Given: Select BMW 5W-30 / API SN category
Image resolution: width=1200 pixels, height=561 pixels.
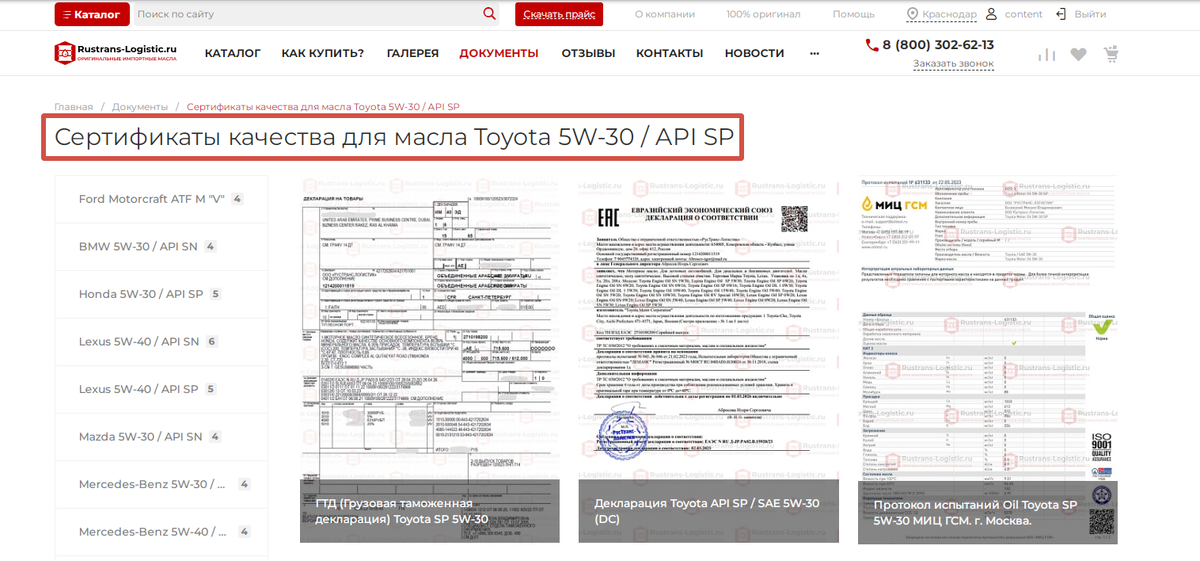Looking at the screenshot, I should (161, 247).
